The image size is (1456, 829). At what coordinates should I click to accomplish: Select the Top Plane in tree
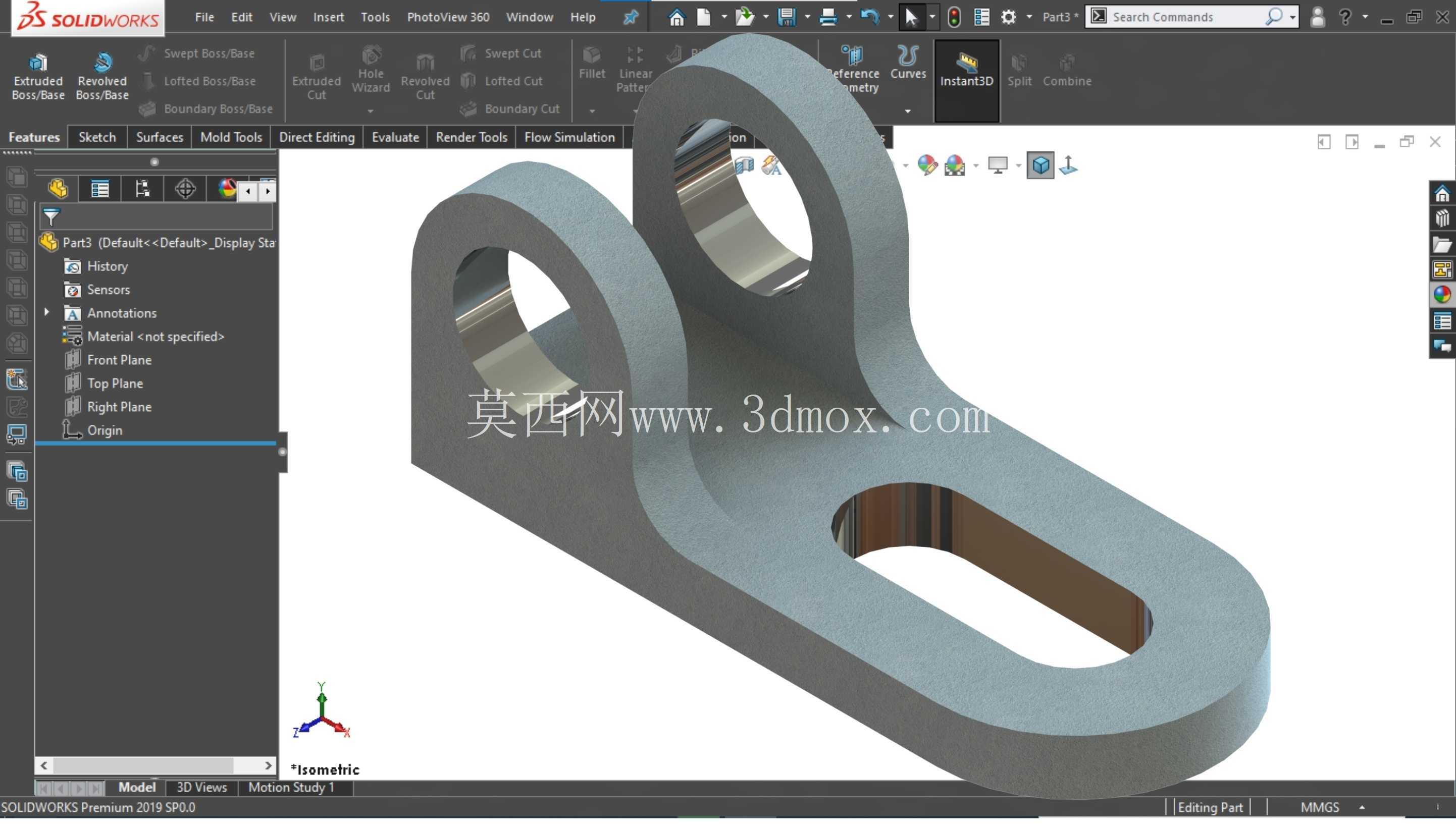point(115,383)
